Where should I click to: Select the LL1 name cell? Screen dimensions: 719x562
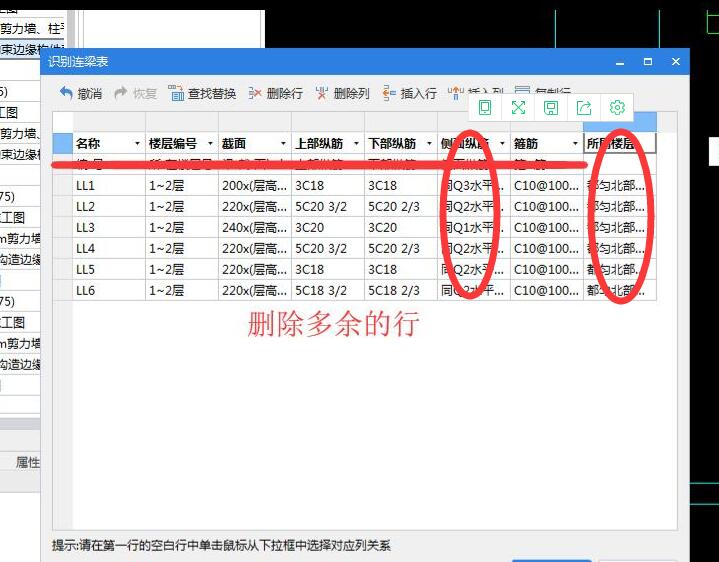tap(109, 185)
